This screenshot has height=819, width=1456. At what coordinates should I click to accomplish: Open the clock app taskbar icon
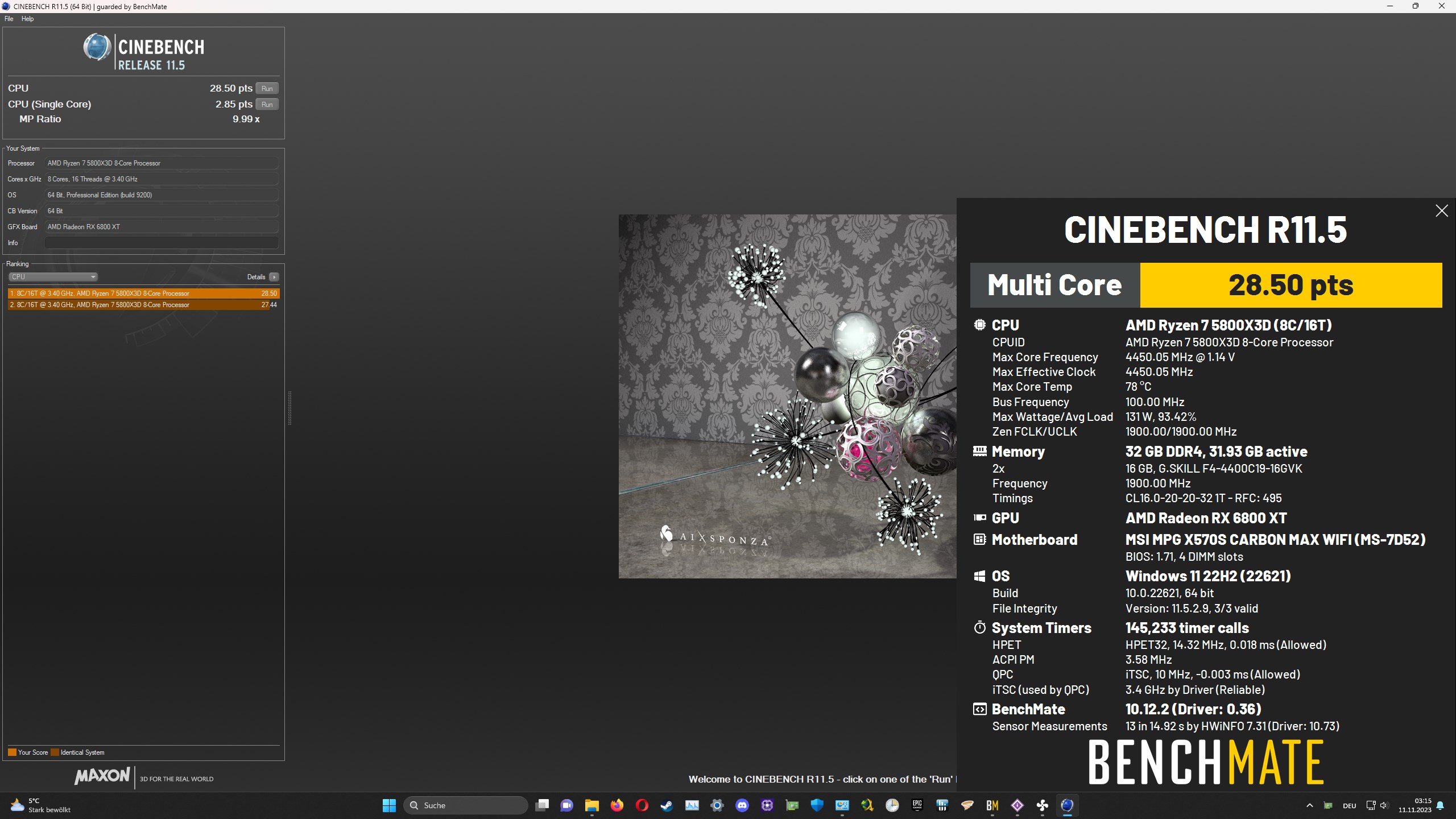click(892, 805)
